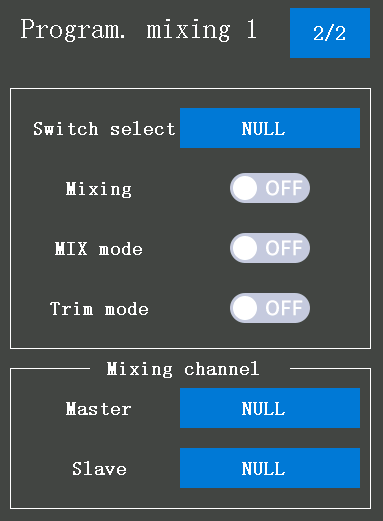Tap the white knob of Trim mode switch
The width and height of the screenshot is (383, 521).
[245, 308]
